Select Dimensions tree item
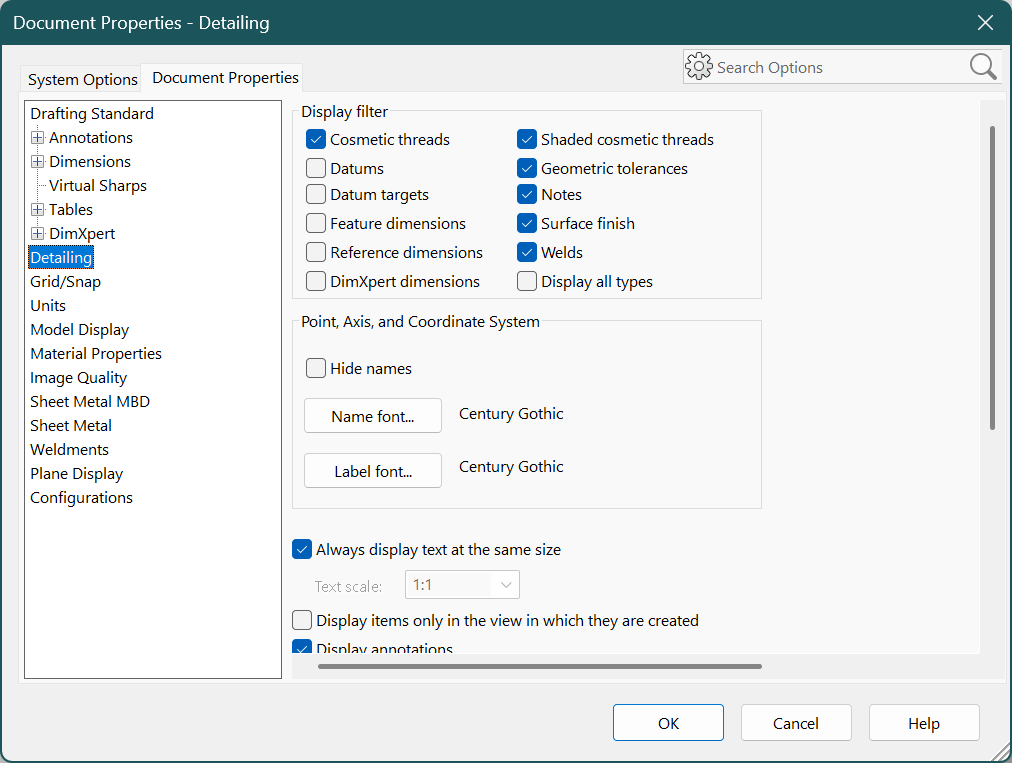 tap(90, 161)
